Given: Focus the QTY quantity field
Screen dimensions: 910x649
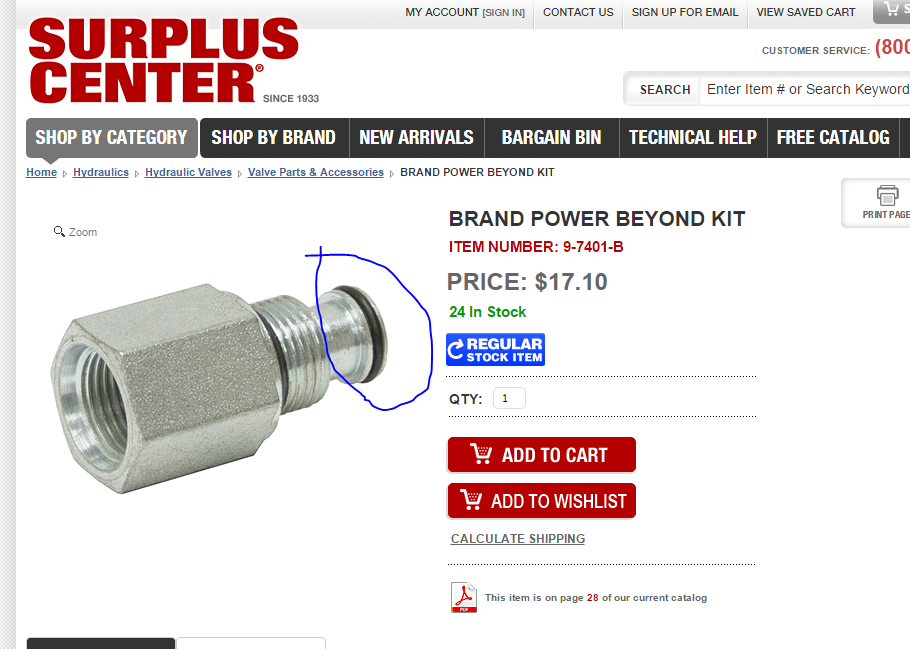Looking at the screenshot, I should tap(509, 398).
